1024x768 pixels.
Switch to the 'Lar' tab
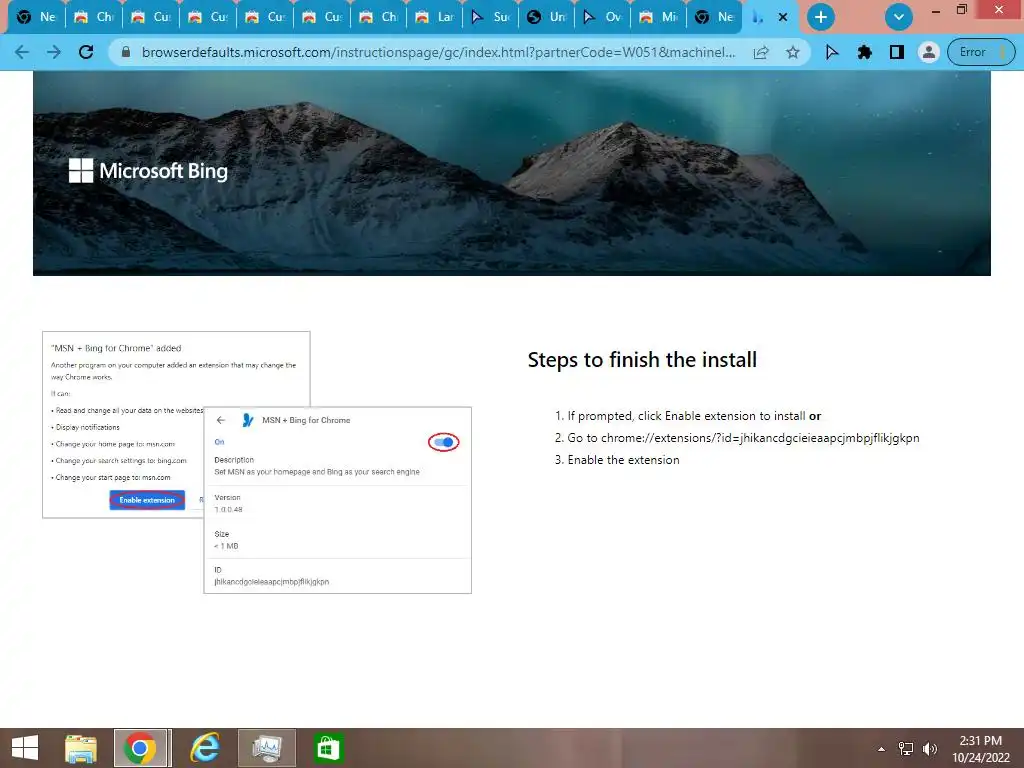click(x=436, y=17)
